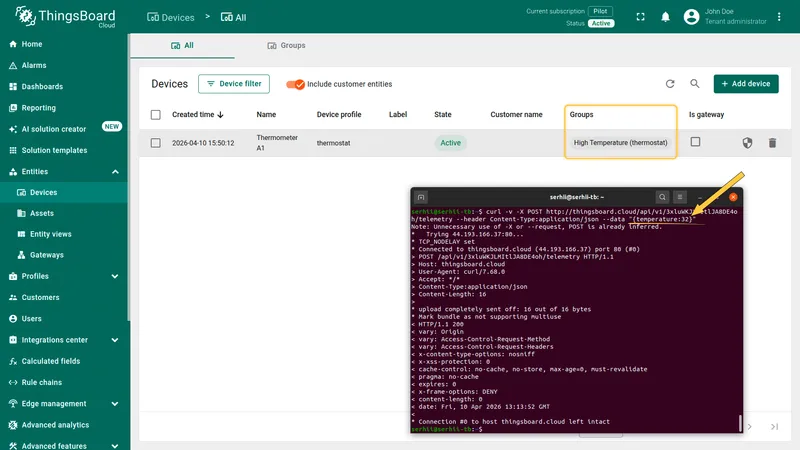This screenshot has height=450, width=800.
Task: Sort by Created time column
Action: [x=198, y=115]
